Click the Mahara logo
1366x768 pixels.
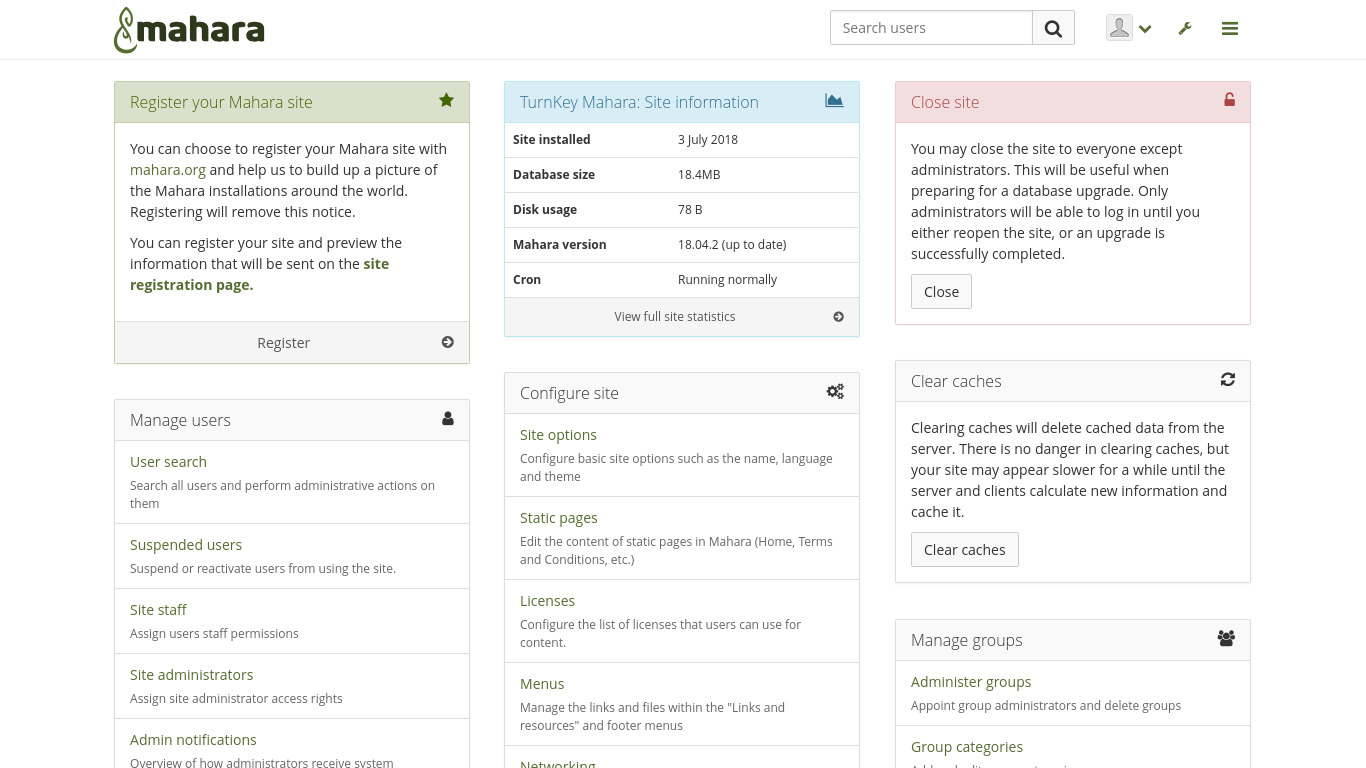coord(189,30)
